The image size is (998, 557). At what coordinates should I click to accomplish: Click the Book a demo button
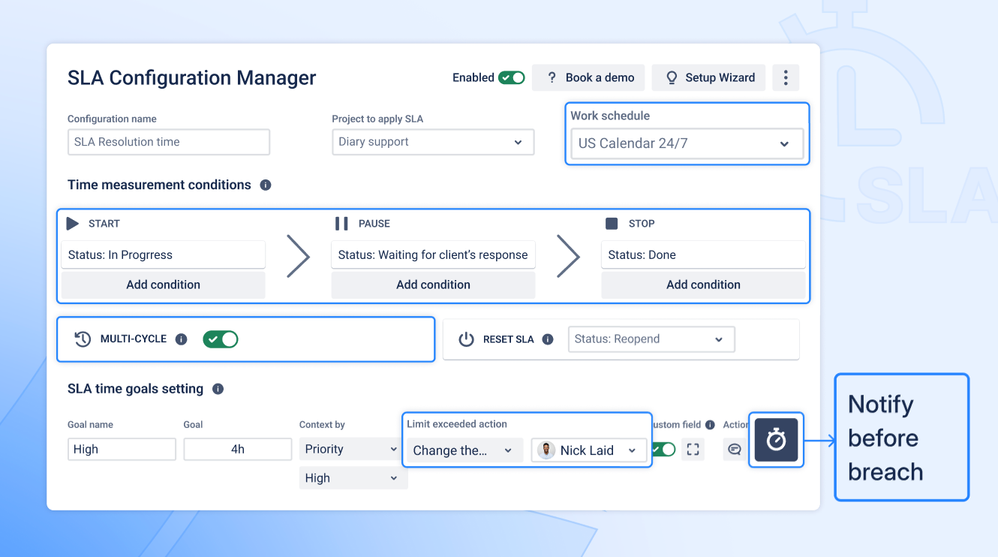click(588, 78)
